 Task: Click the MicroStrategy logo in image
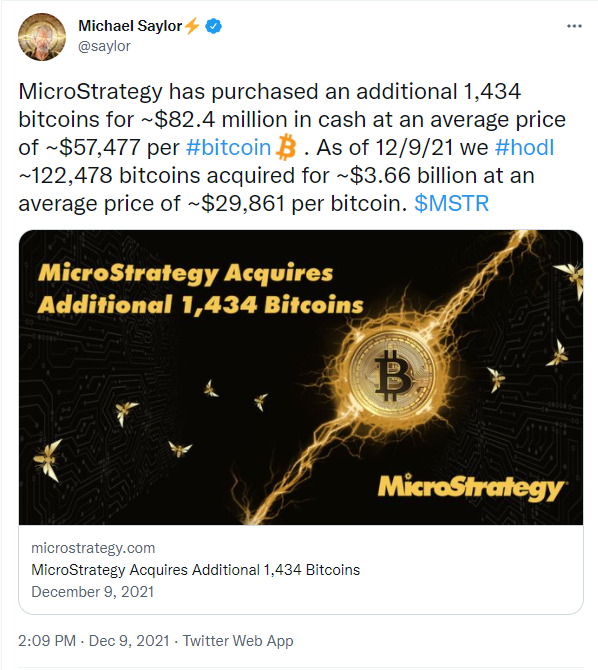click(x=471, y=487)
